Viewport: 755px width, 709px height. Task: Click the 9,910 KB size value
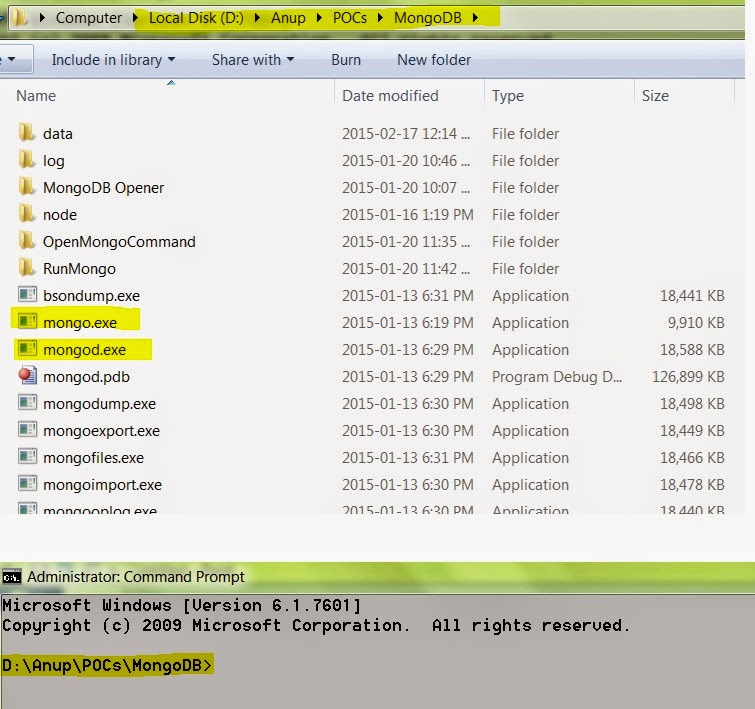(696, 322)
